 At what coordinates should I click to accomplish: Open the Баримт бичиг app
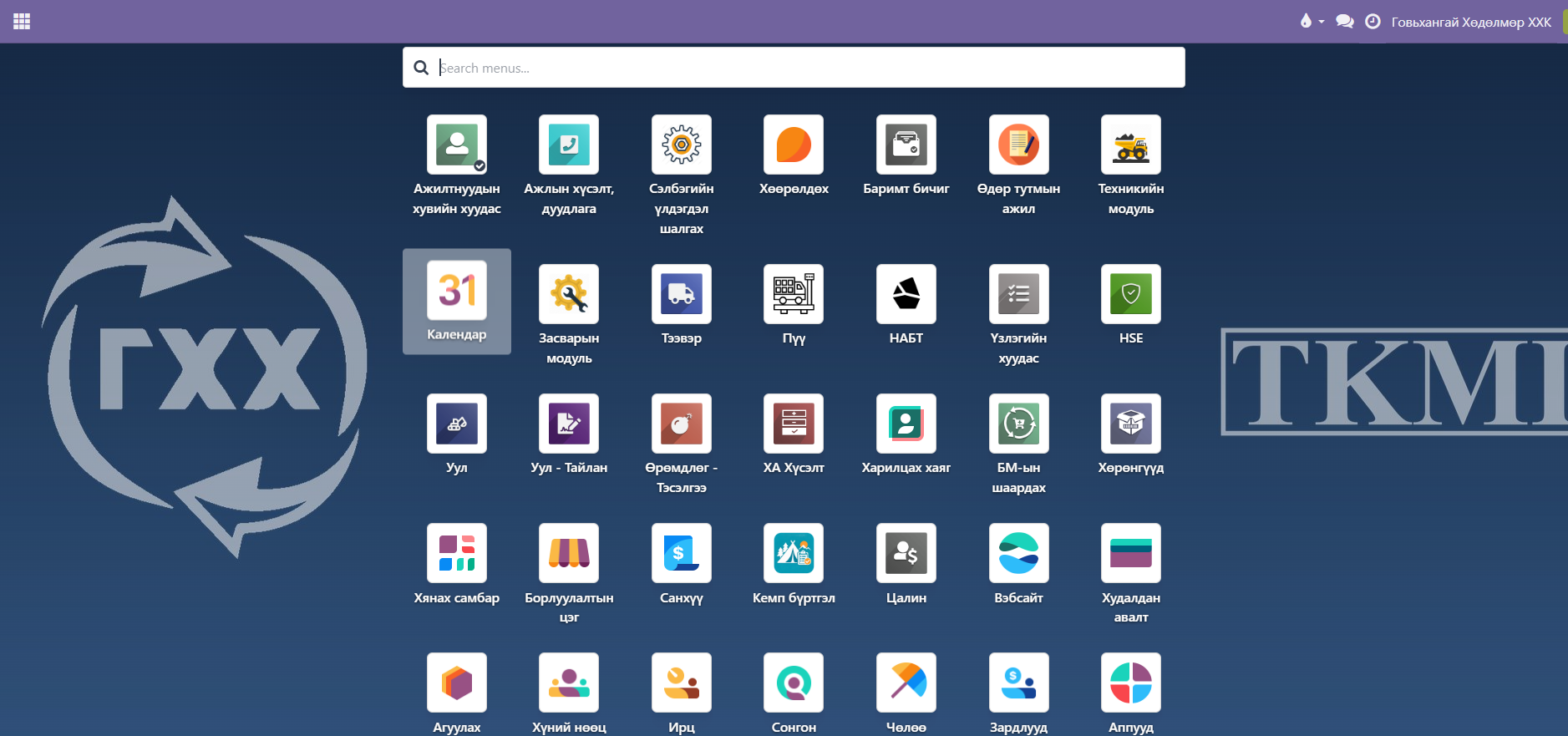pyautogui.click(x=906, y=145)
